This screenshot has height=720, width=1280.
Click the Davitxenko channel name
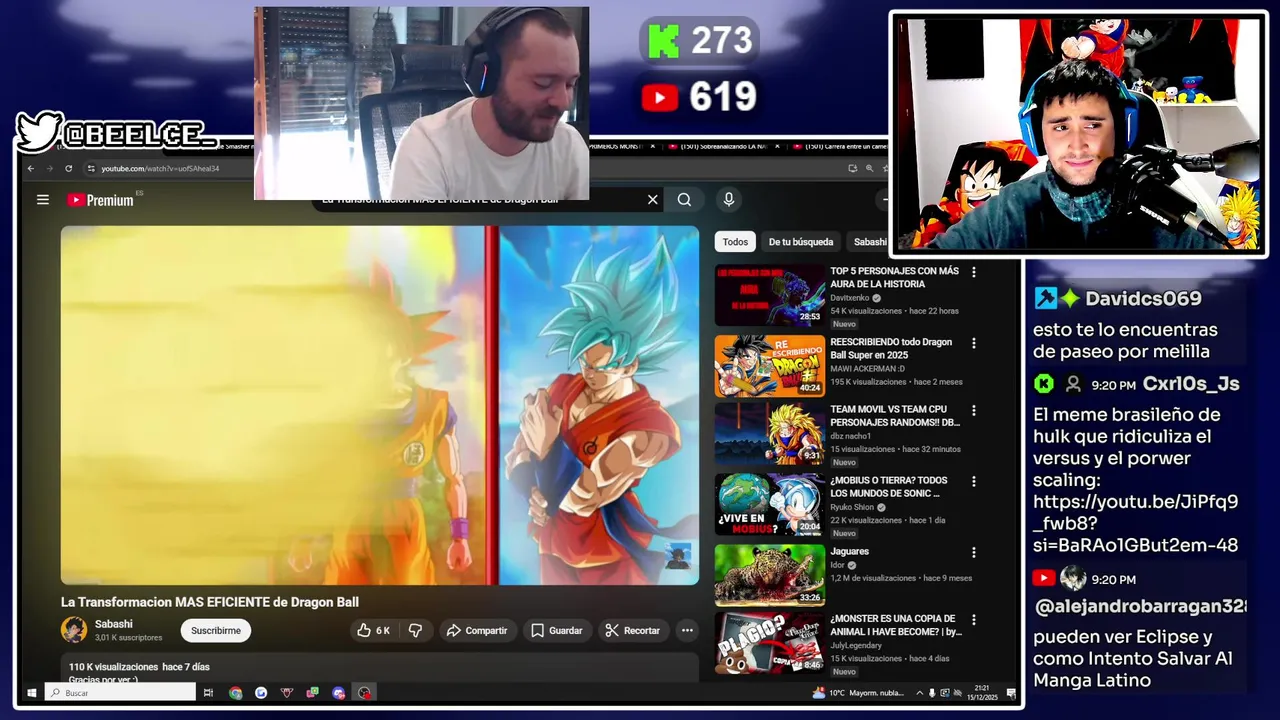849,298
